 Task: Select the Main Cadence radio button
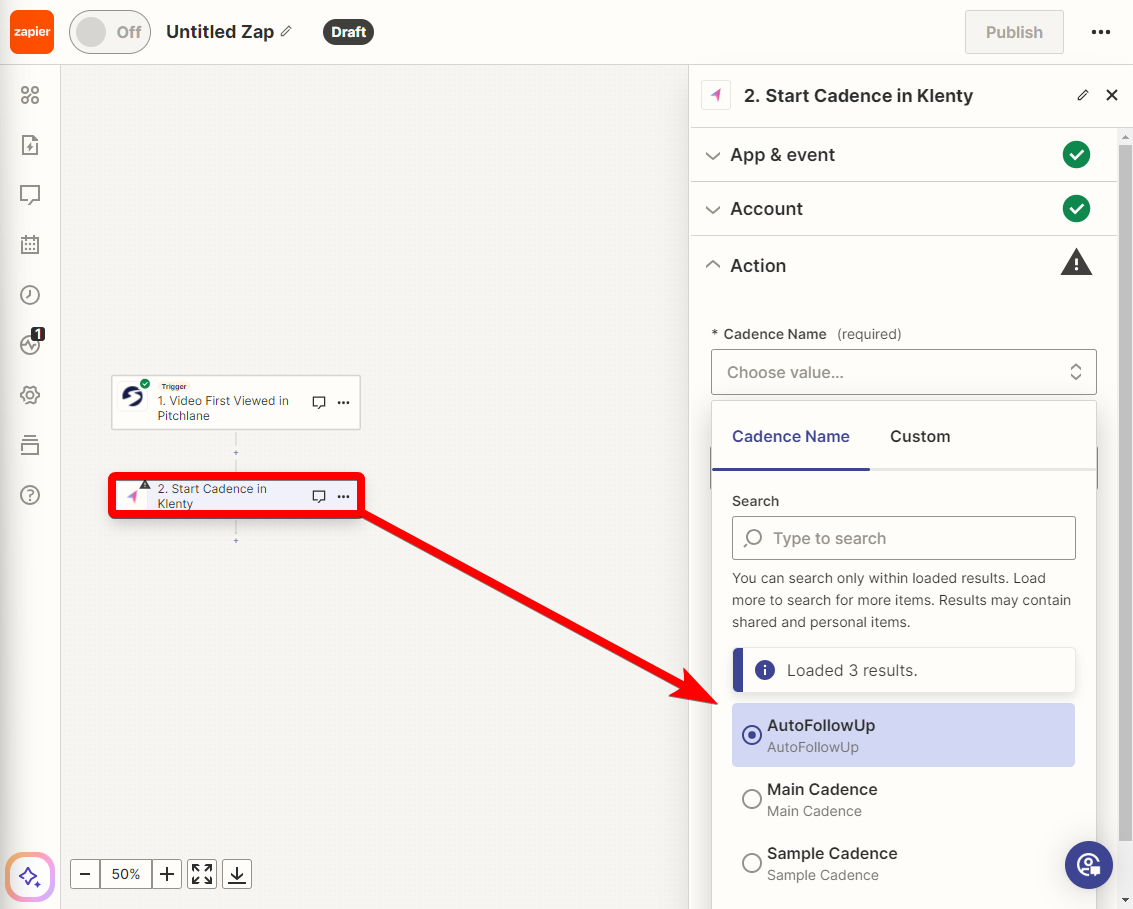(x=751, y=799)
